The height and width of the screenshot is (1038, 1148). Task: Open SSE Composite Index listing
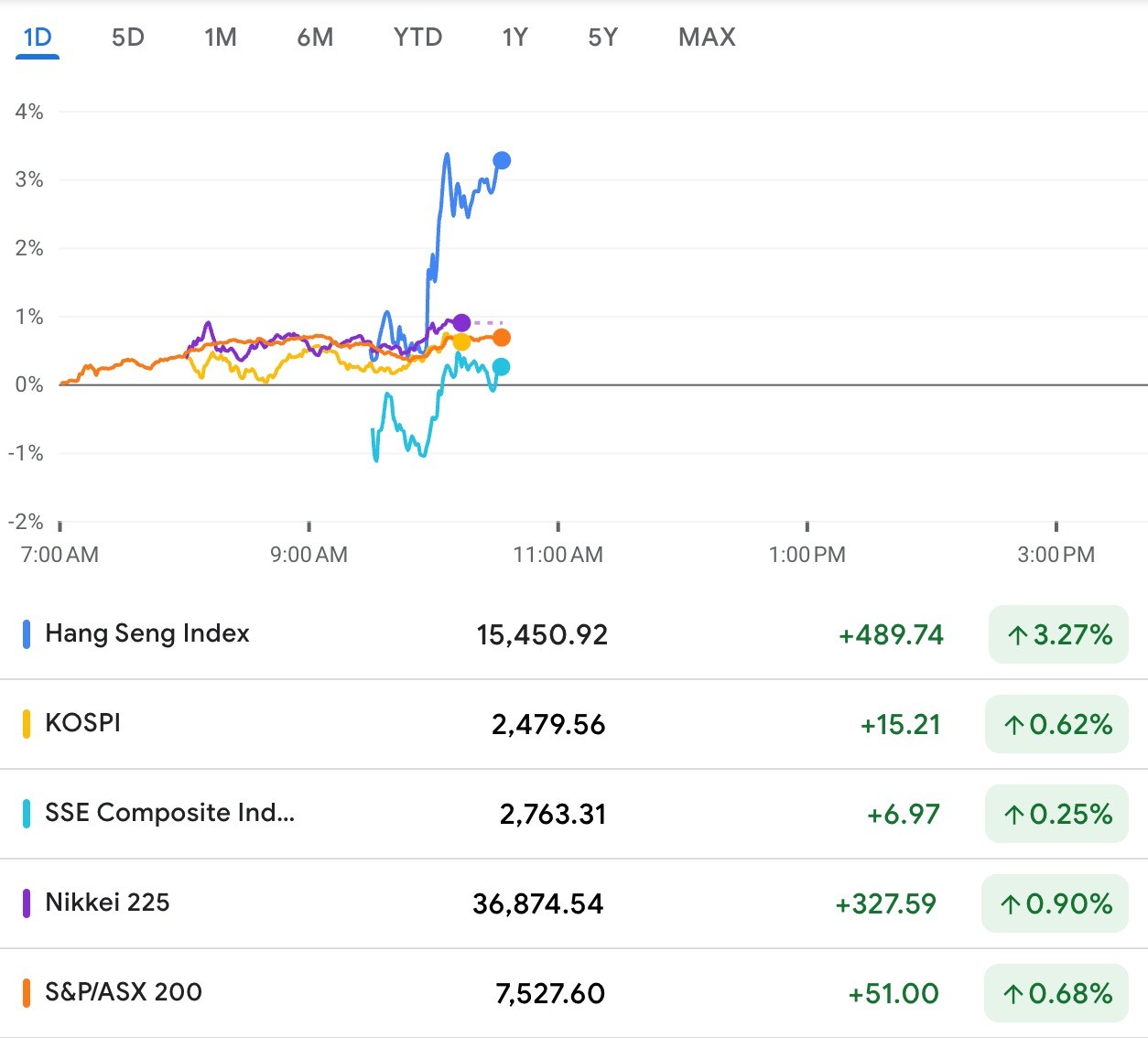click(169, 813)
